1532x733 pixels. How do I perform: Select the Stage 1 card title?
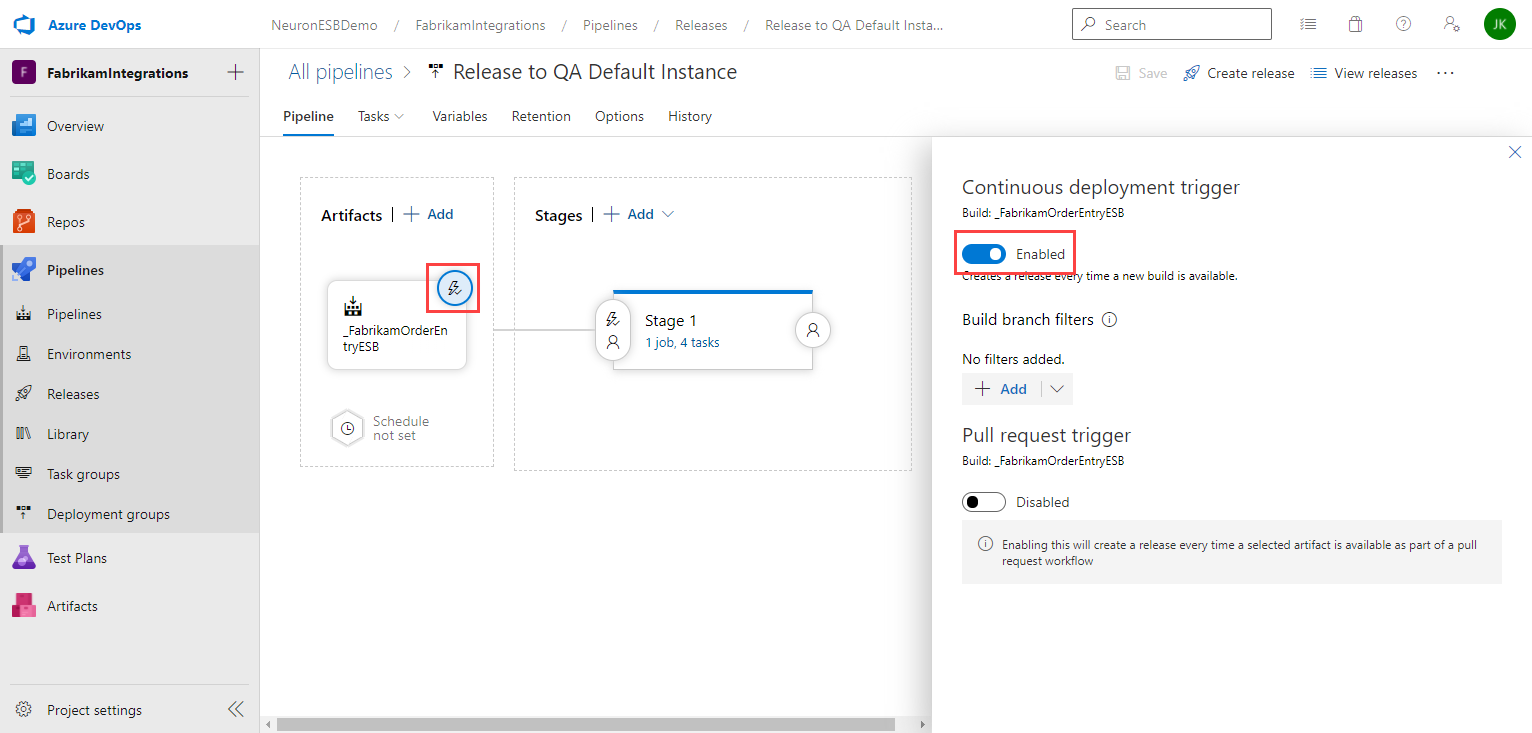point(671,320)
